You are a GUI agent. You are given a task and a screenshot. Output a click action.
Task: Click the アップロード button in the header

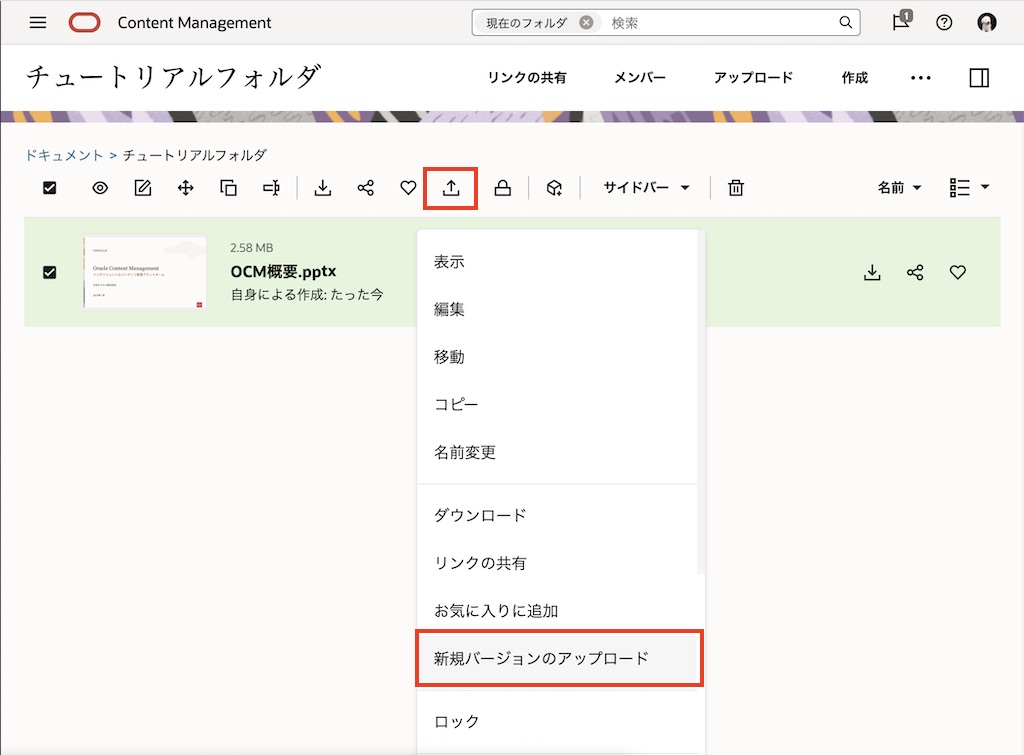coord(753,77)
